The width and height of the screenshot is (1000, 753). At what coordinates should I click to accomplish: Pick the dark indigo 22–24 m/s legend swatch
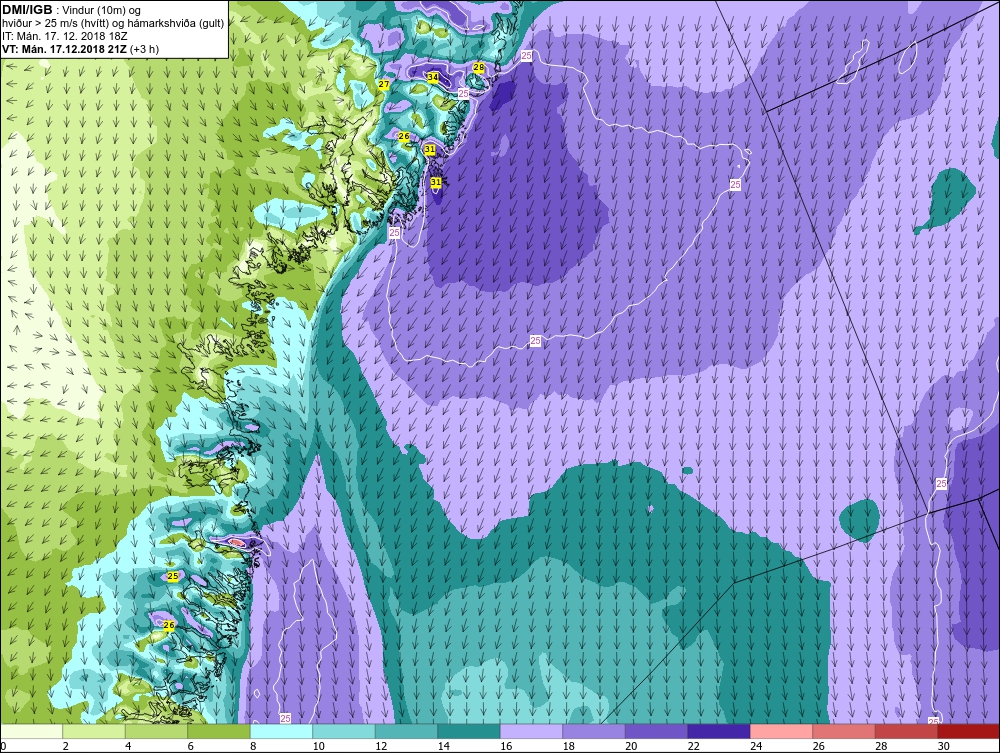[x=719, y=731]
